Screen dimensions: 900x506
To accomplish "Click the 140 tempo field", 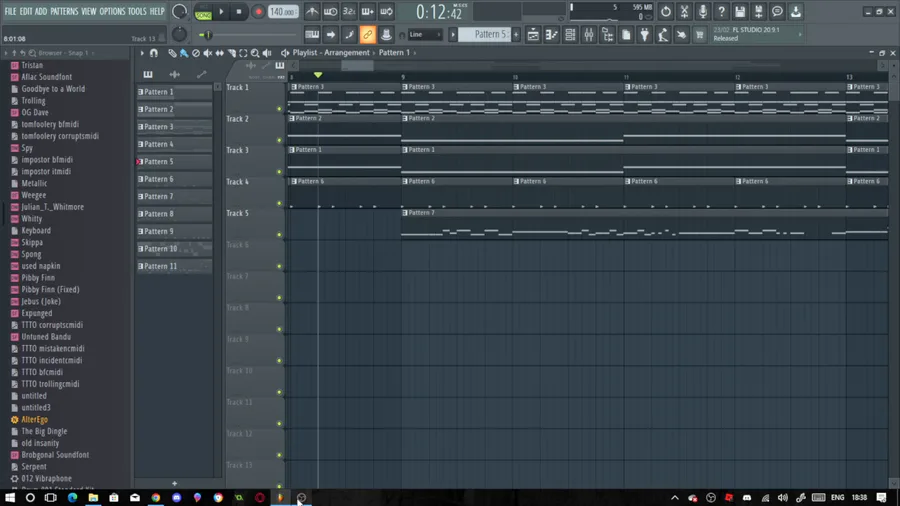I will click(x=283, y=11).
